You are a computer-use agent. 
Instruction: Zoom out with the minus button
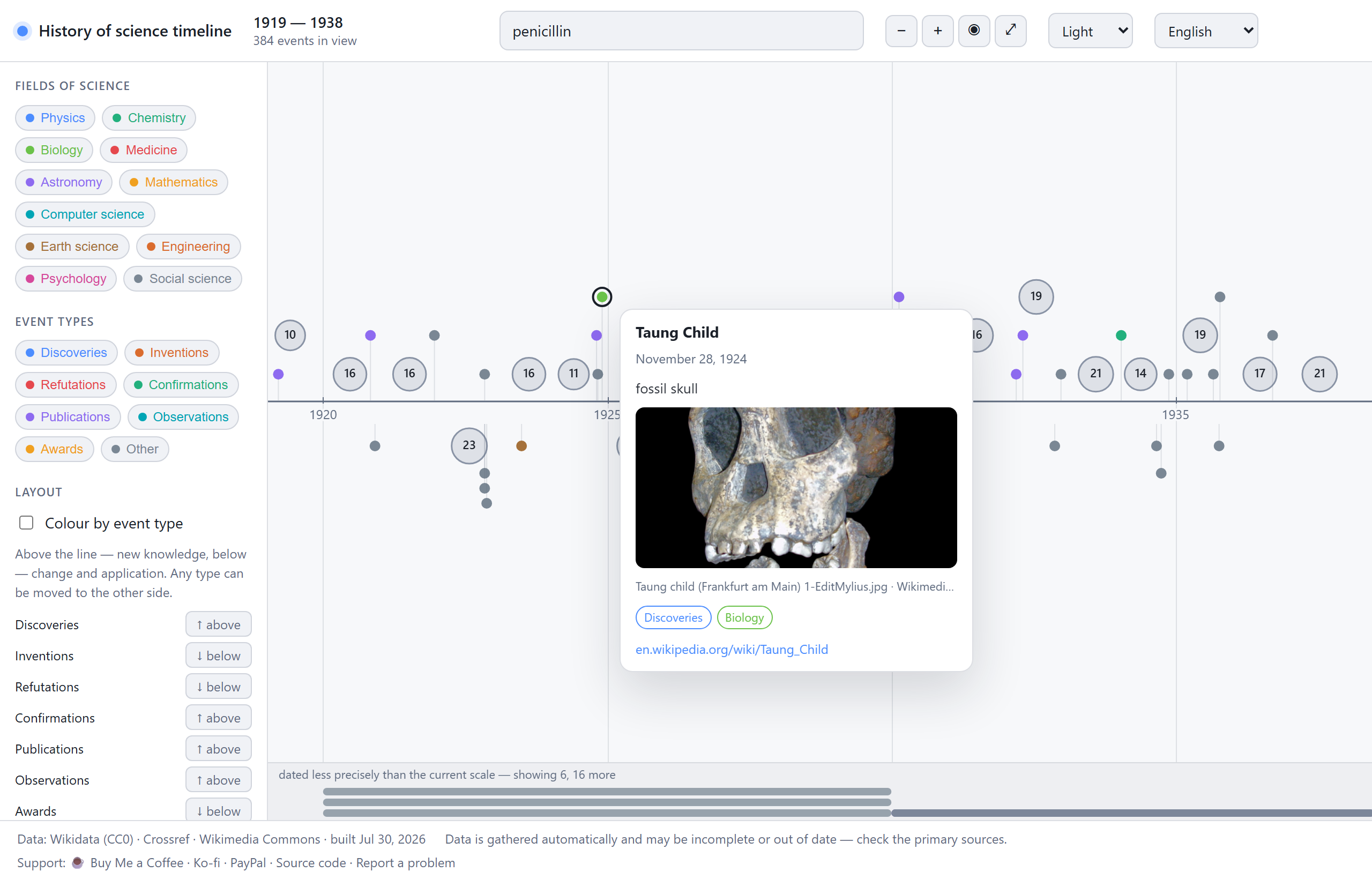[x=901, y=31]
